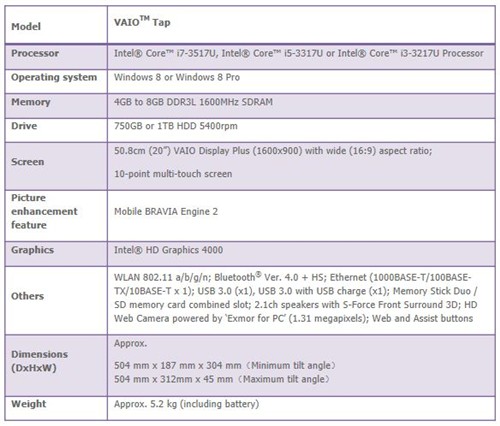Image resolution: width=500 pixels, height=426 pixels.
Task: Select the 4GB to 8GB DDR3L memory text
Action: pos(193,102)
